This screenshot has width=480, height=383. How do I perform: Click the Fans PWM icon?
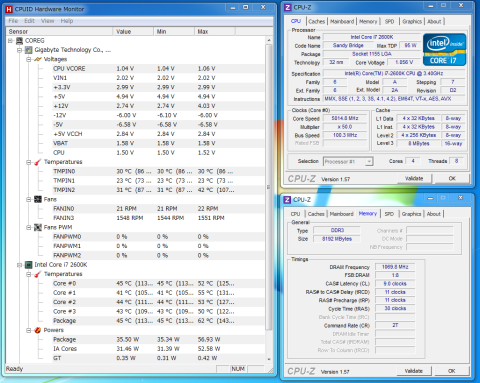tap(38, 227)
